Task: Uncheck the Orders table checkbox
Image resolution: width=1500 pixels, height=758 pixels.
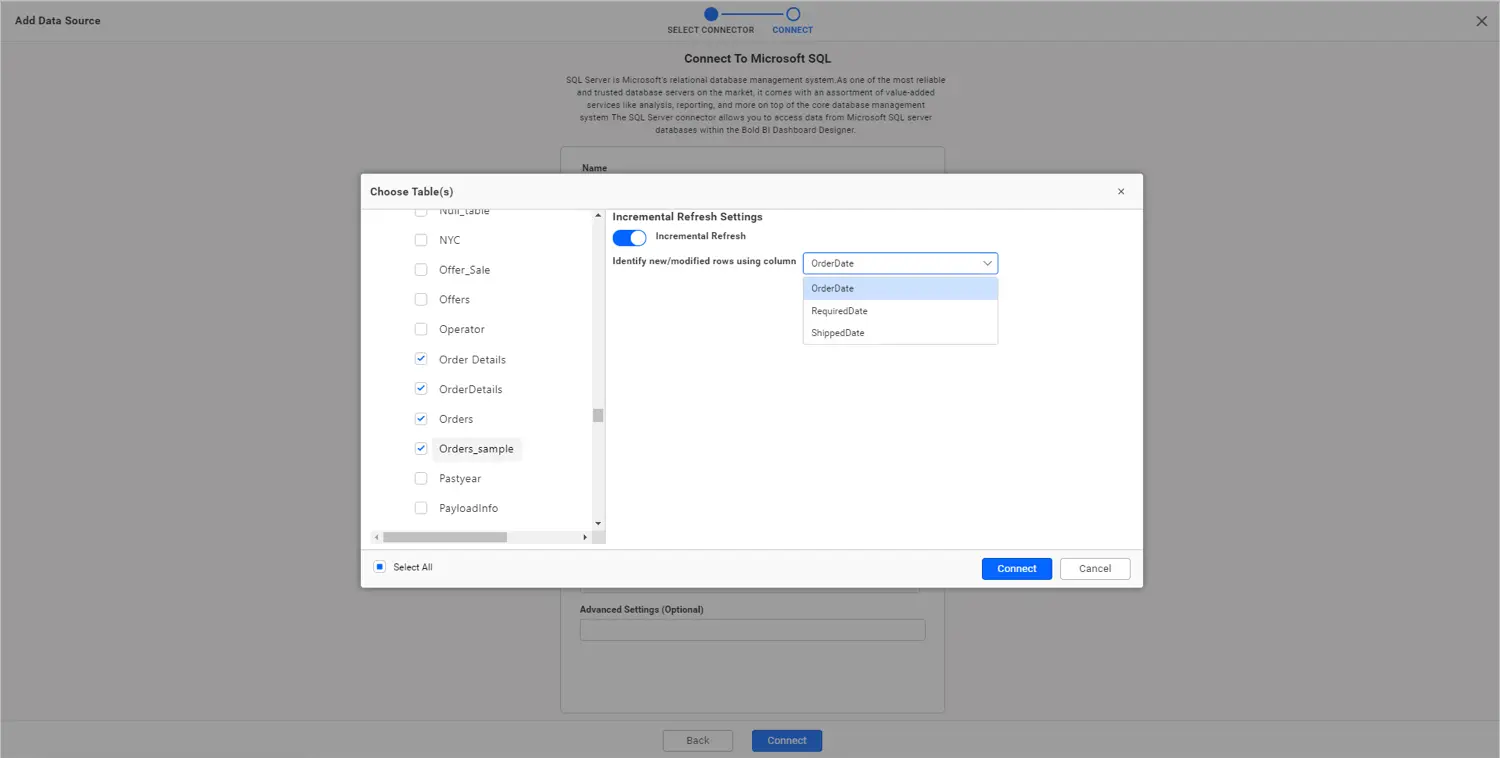Action: click(x=421, y=419)
